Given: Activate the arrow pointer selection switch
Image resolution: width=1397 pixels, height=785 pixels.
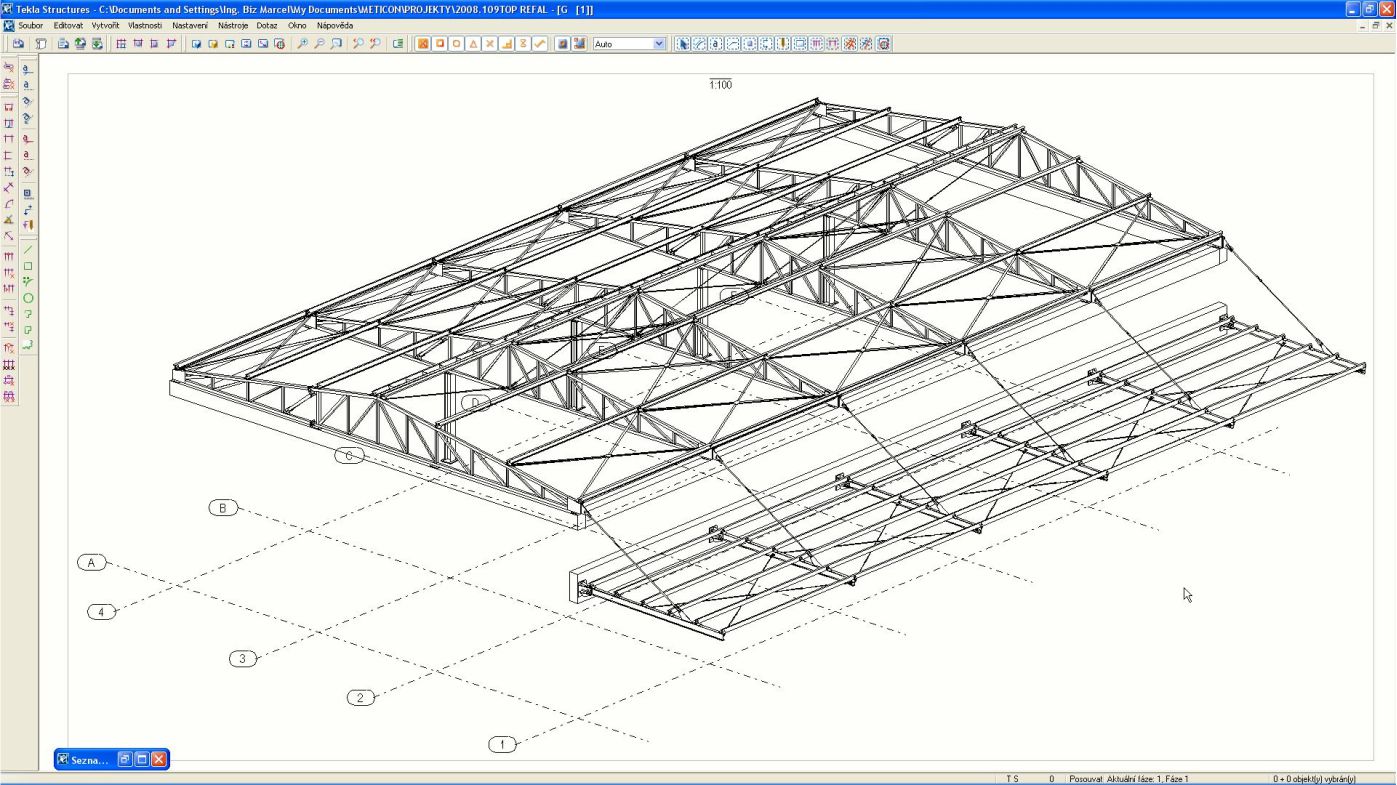Looking at the screenshot, I should pyautogui.click(x=683, y=44).
